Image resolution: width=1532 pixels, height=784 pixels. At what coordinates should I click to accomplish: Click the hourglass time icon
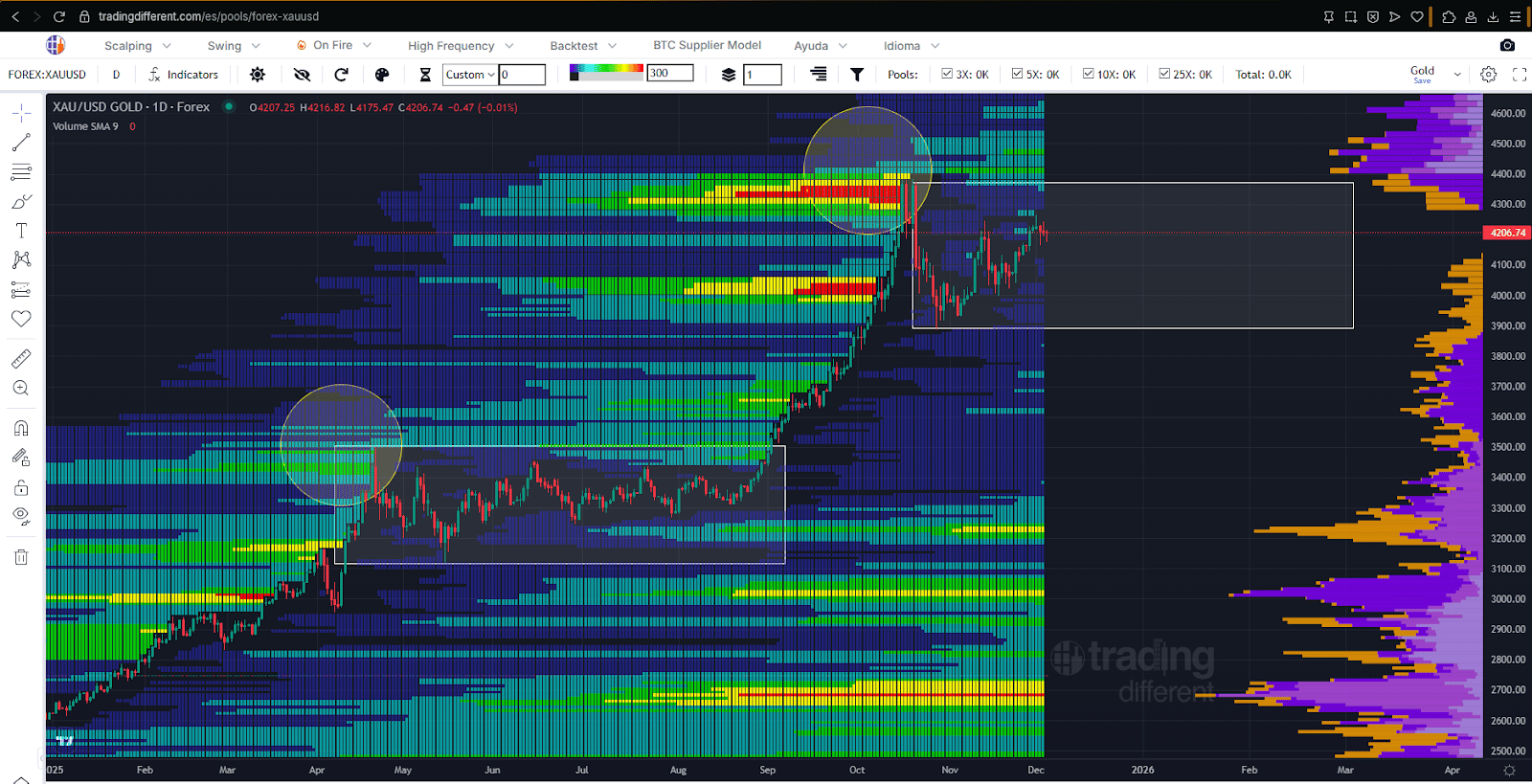tap(425, 75)
